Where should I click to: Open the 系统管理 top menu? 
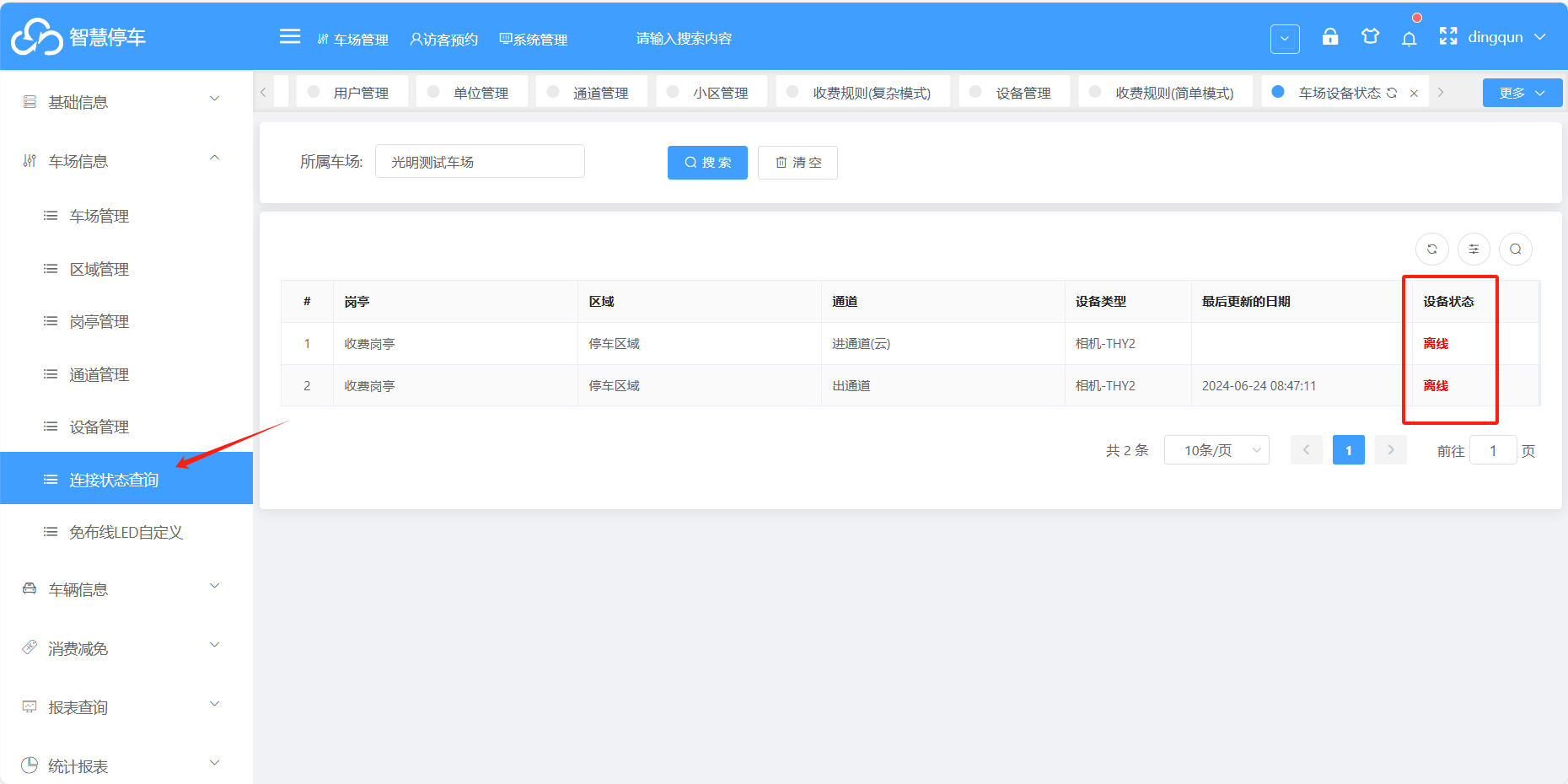coord(534,39)
